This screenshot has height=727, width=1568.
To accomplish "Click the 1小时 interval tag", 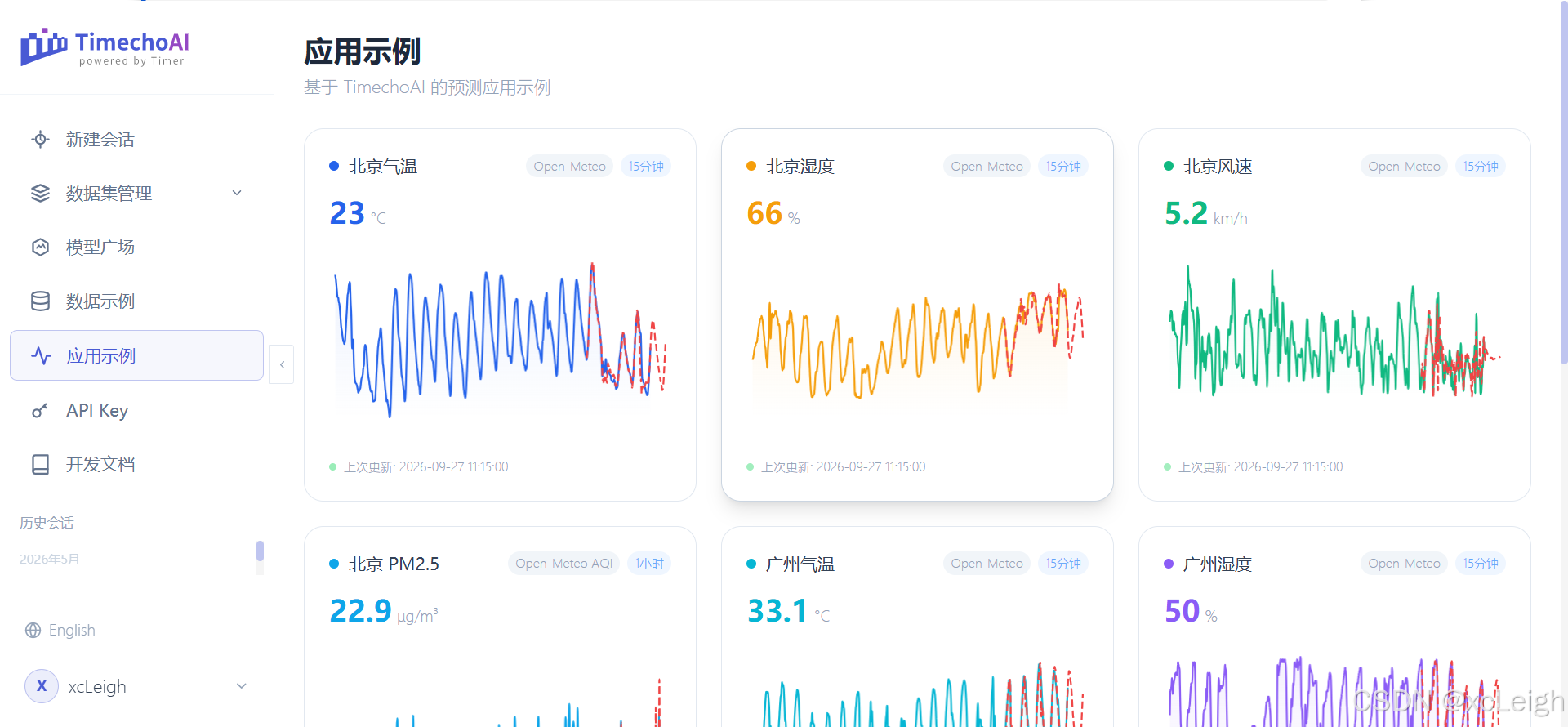I will (649, 564).
